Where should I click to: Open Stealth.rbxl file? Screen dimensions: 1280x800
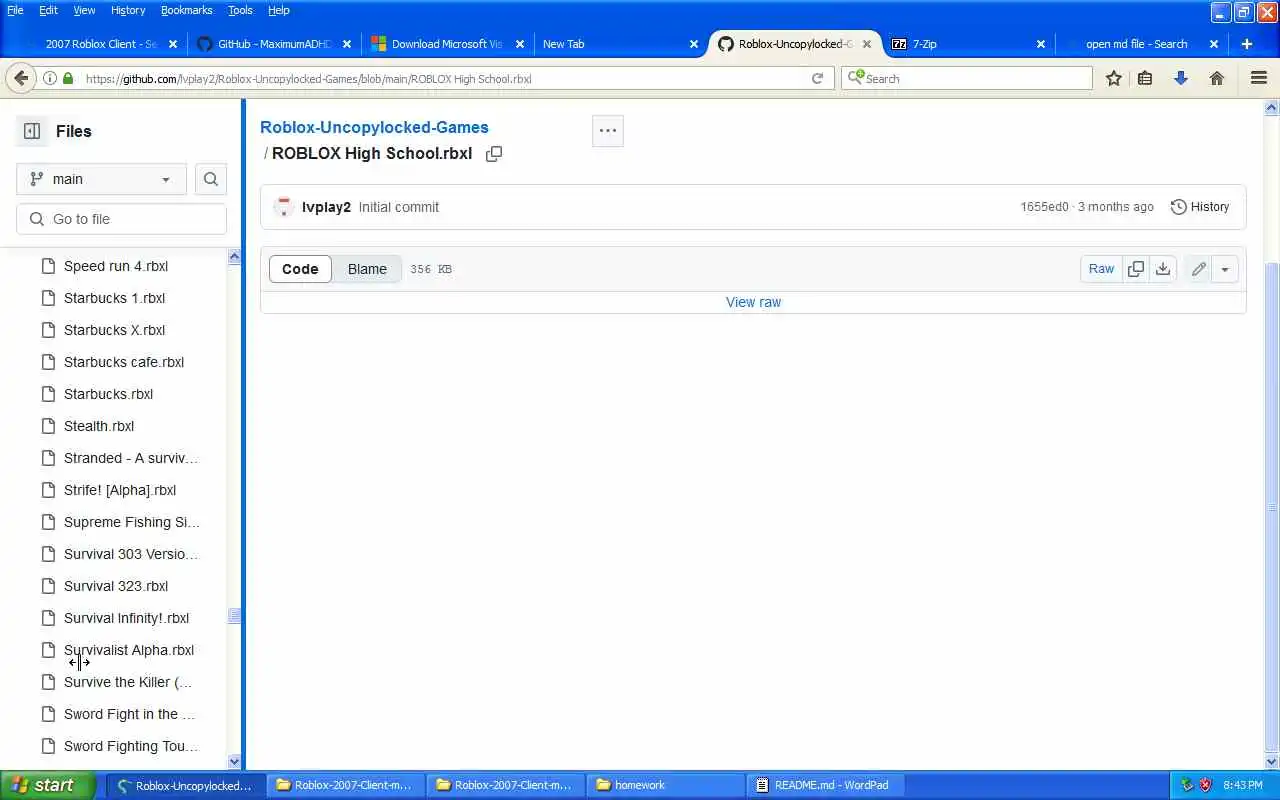[x=99, y=426]
